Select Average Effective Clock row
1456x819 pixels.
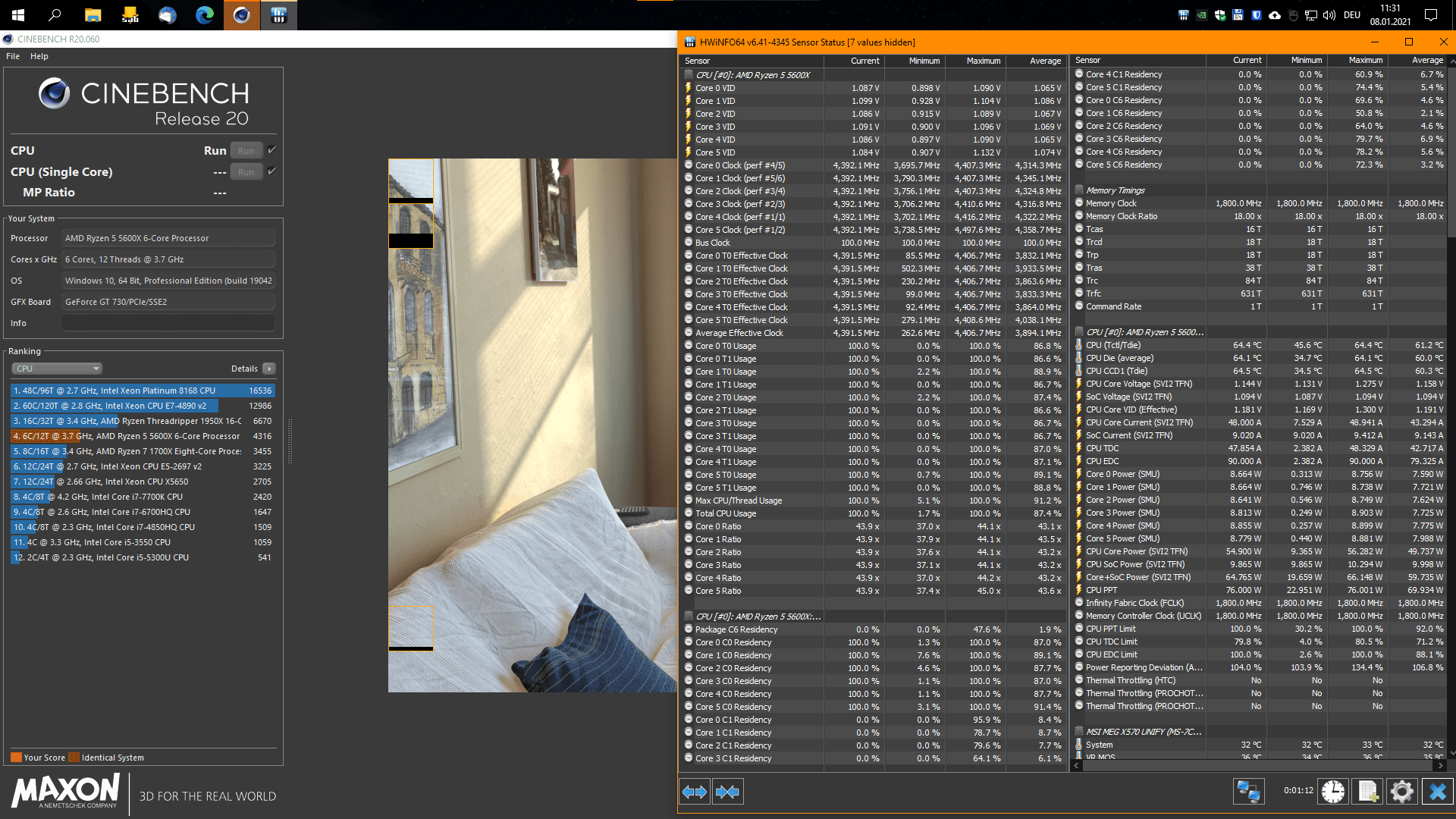pyautogui.click(x=874, y=333)
